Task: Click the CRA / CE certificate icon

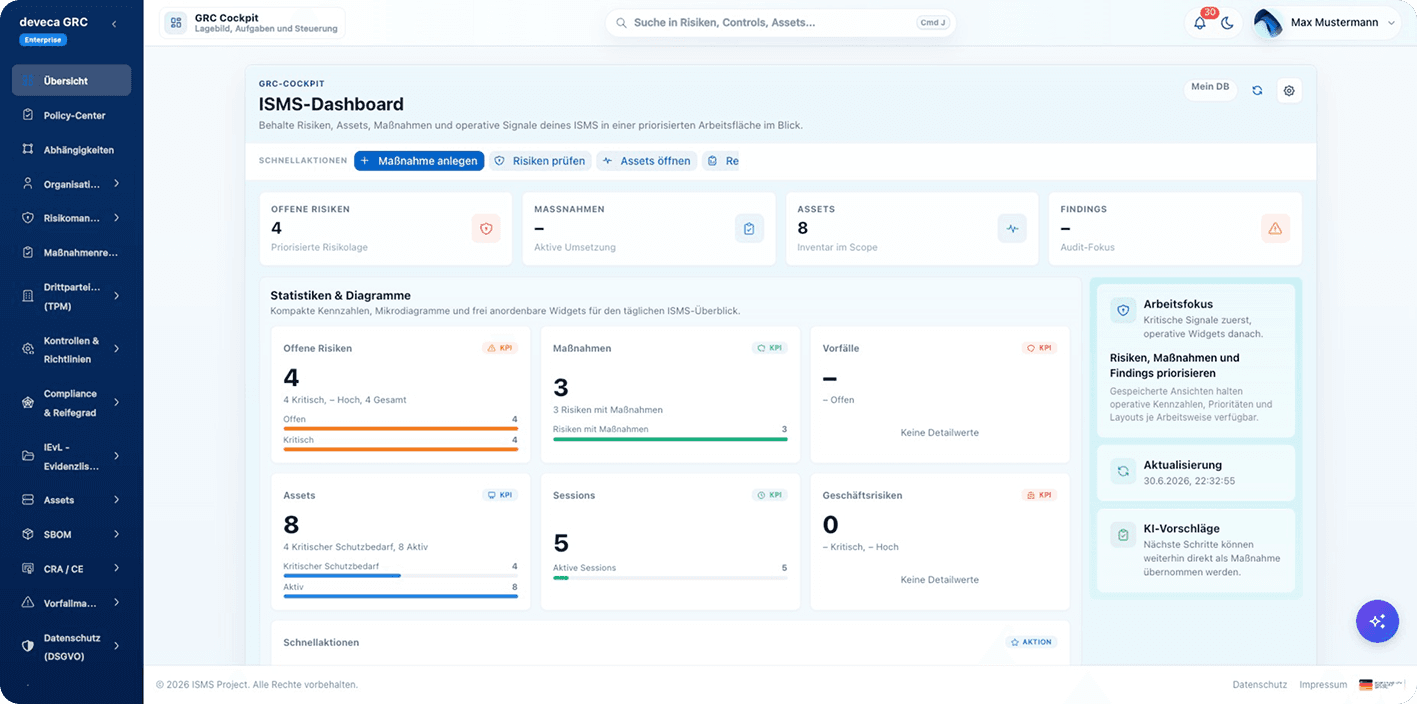Action: 28,568
